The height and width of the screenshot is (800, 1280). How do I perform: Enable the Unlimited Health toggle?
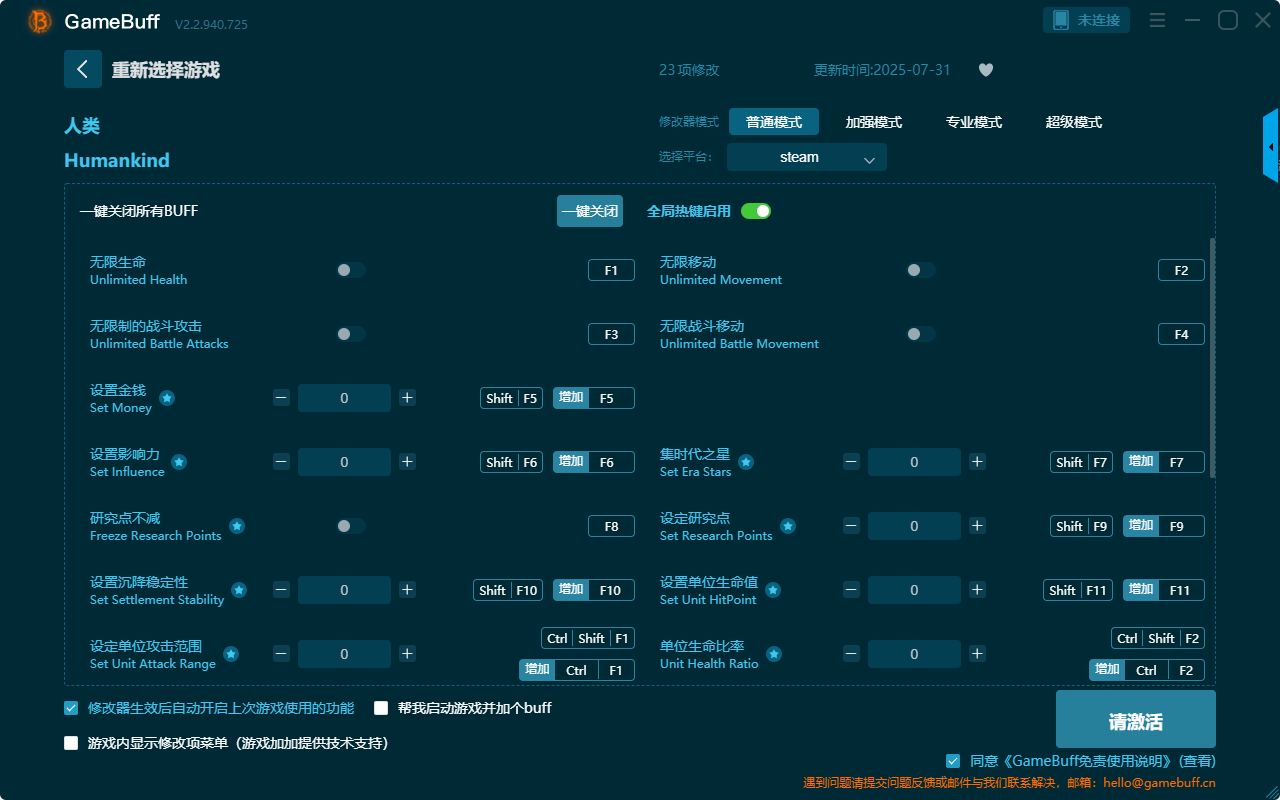coord(351,270)
